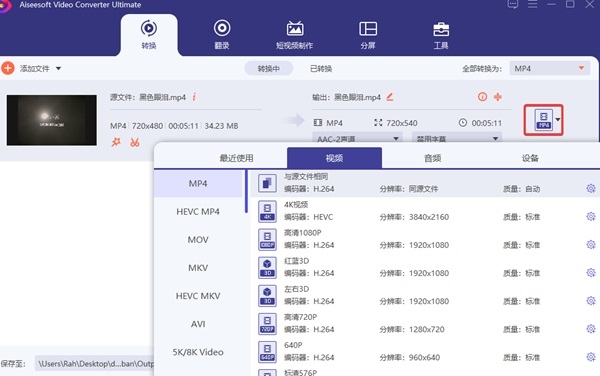The width and height of the screenshot is (600, 376).
Task: Click the orange plus icon beside output info
Action: (498, 97)
